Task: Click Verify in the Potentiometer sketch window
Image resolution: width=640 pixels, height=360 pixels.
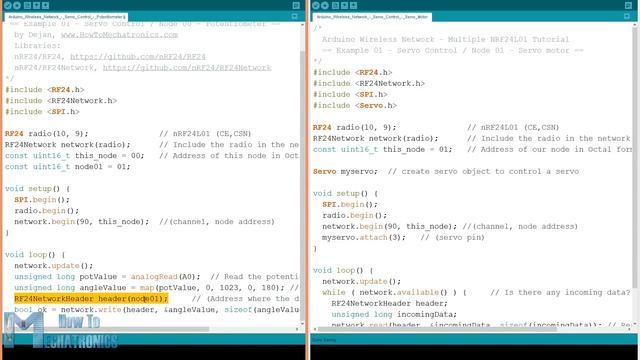Action: [x=8, y=5]
